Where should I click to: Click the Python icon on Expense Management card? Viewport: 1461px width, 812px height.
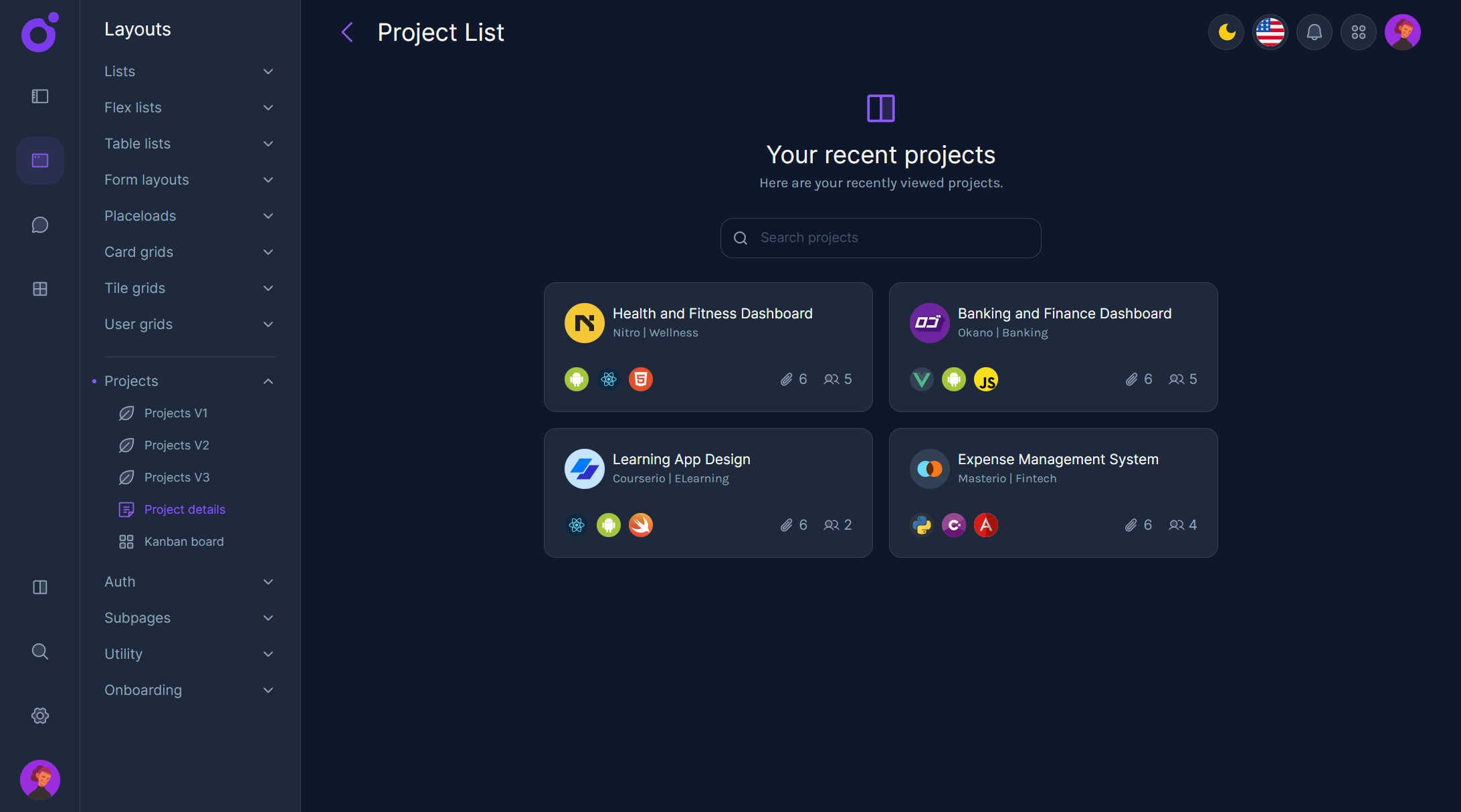(x=921, y=525)
